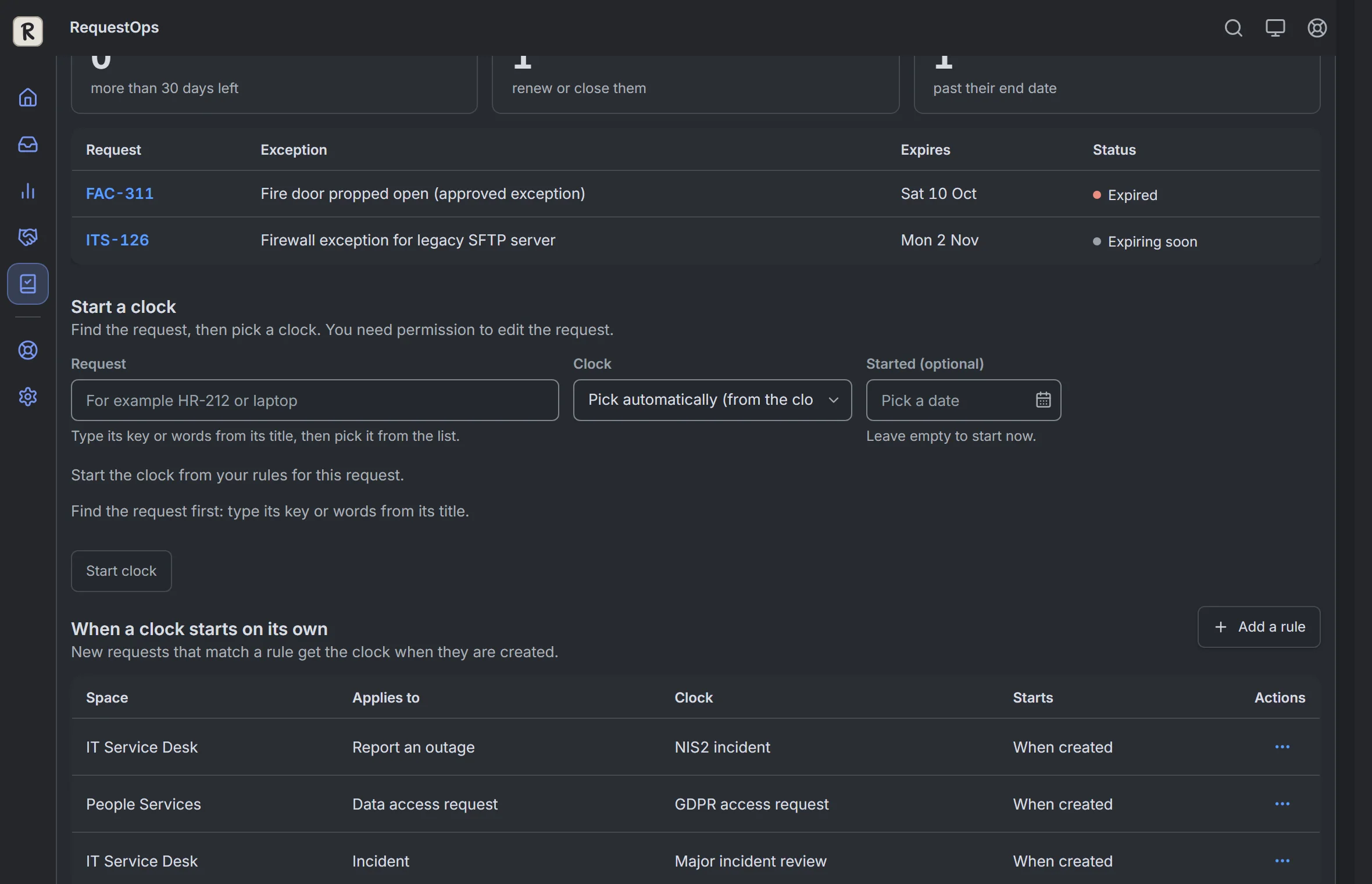
Task: Click the Expires column header
Action: [x=926, y=149]
